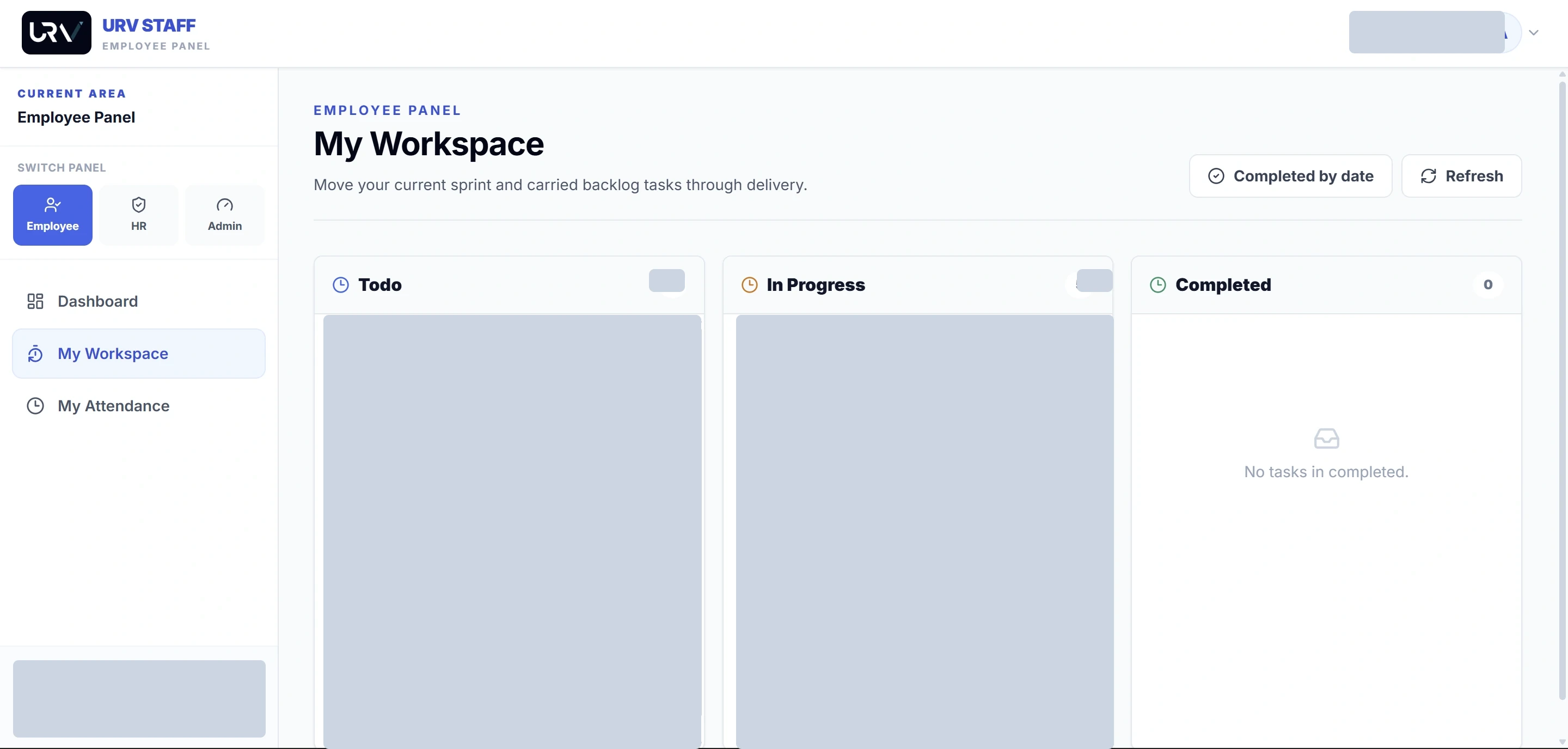Select My Workspace in the sidebar

click(x=139, y=354)
